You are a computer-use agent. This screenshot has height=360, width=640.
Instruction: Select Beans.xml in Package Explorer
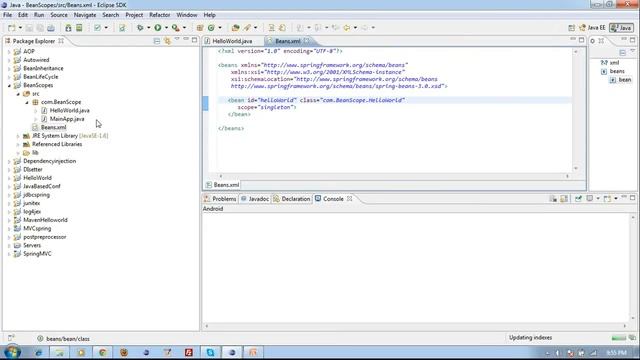click(53, 127)
